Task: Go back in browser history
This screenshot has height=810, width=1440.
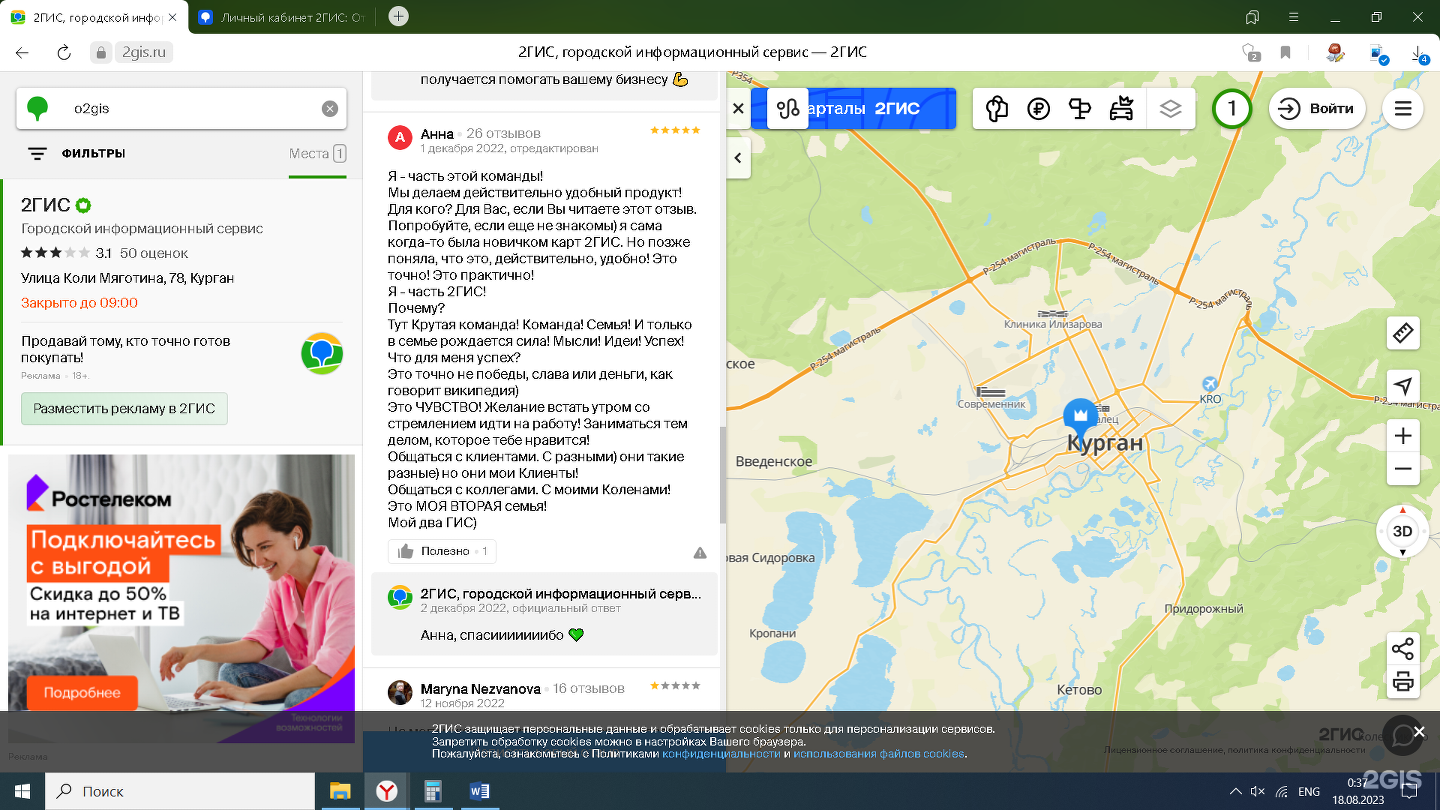Action: point(21,53)
